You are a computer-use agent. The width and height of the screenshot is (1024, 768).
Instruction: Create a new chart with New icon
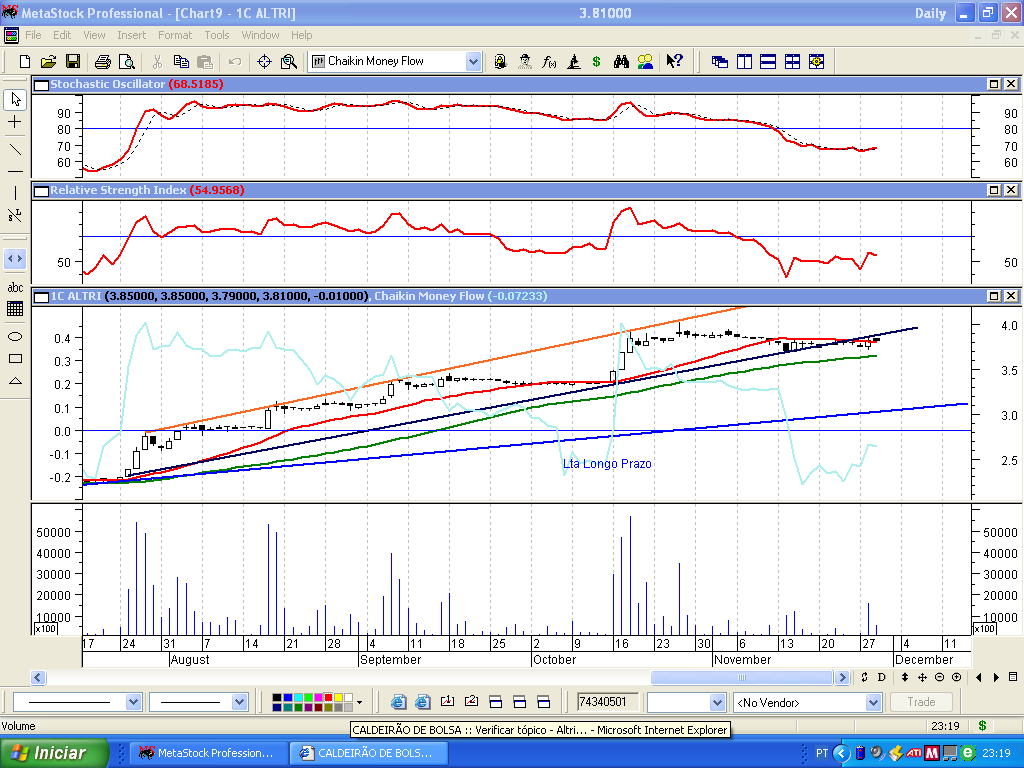(x=25, y=61)
